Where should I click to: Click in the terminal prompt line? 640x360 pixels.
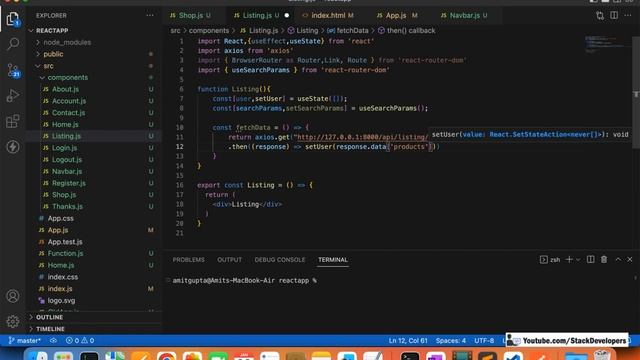pyautogui.click(x=244, y=281)
